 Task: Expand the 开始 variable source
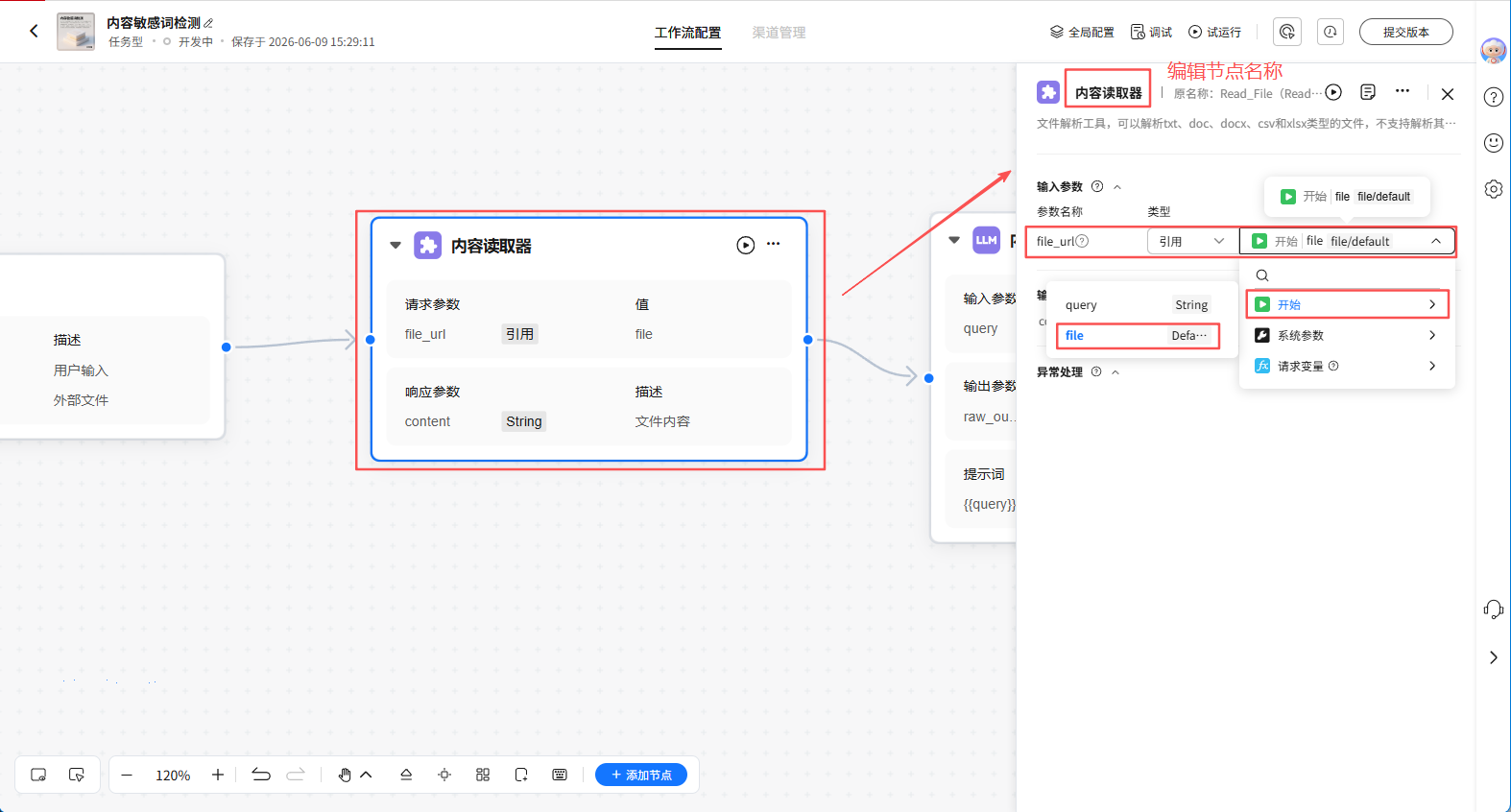coord(1348,304)
